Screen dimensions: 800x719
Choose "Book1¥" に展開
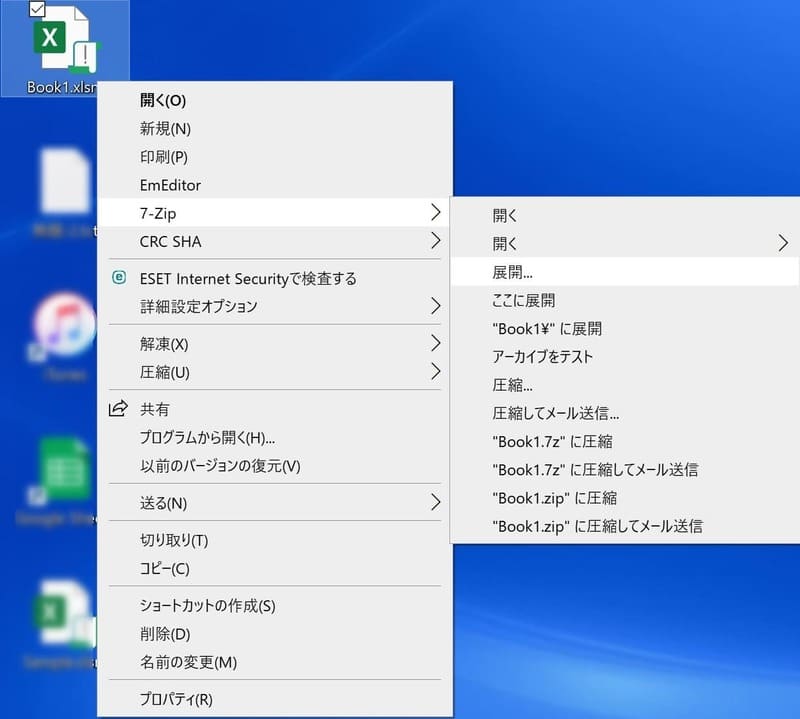pyautogui.click(x=625, y=328)
